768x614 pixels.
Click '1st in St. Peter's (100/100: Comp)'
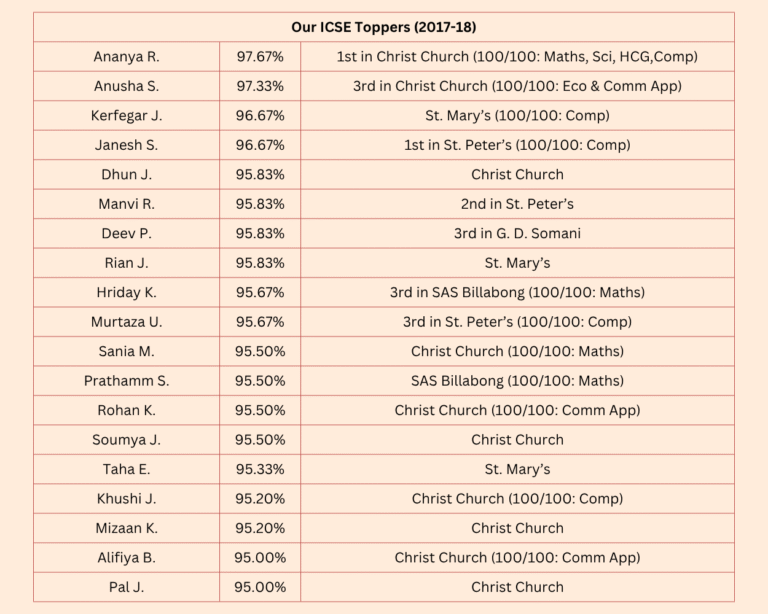click(517, 145)
